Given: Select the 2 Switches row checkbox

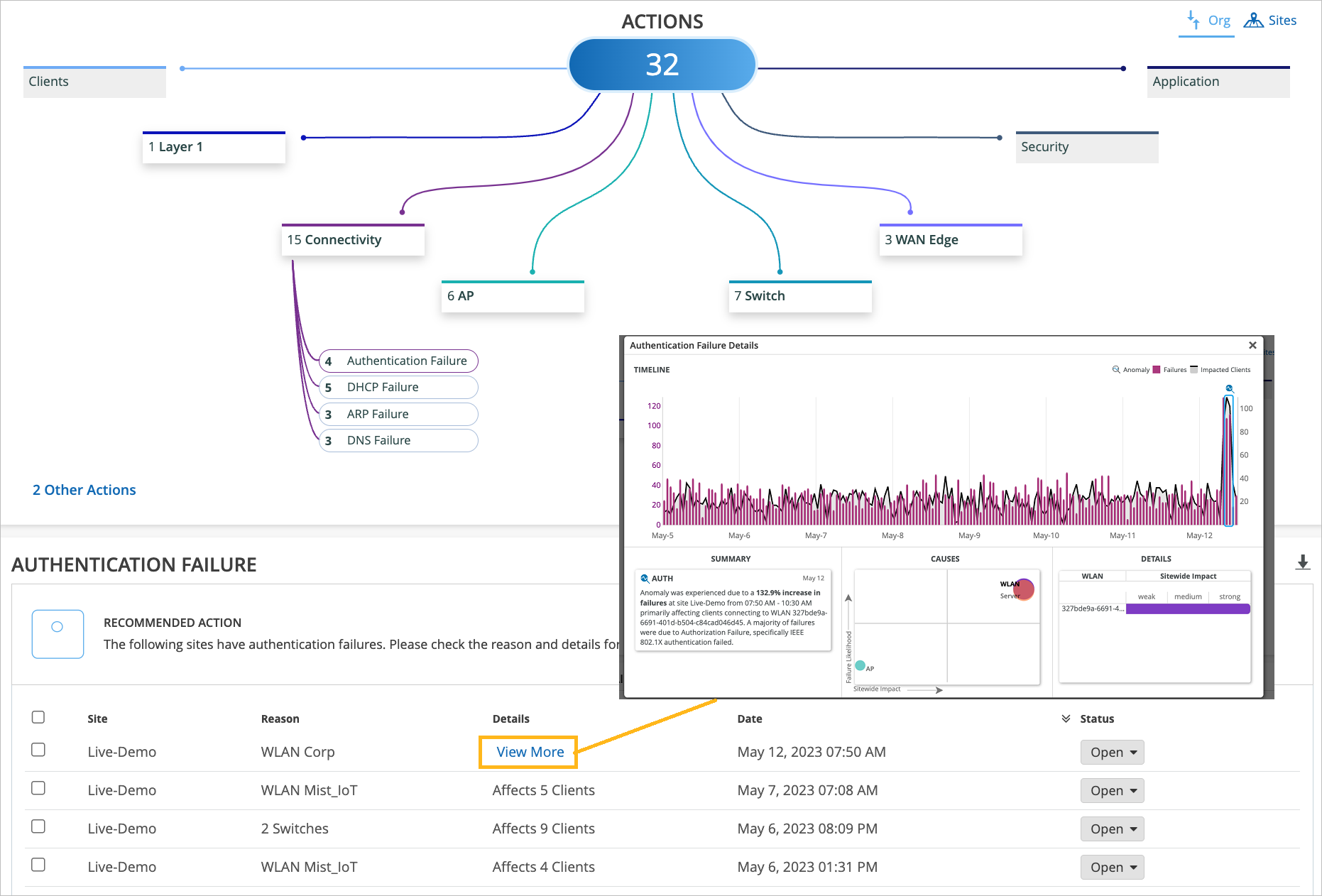Looking at the screenshot, I should pos(38,827).
